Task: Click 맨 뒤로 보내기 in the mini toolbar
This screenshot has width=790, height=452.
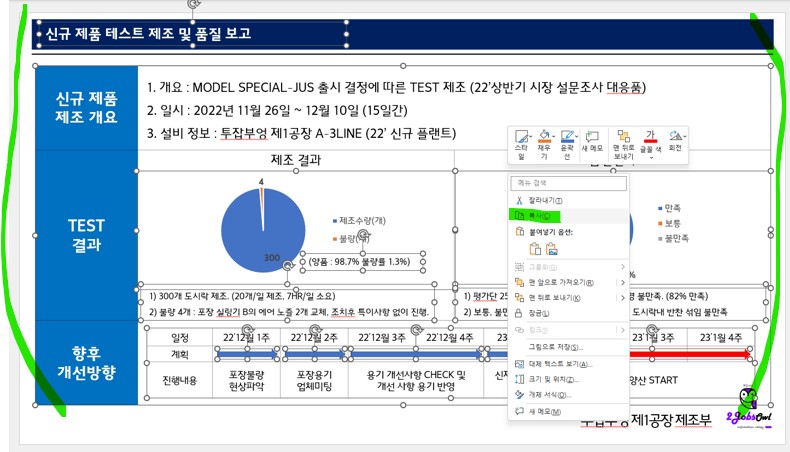Action: pos(623,145)
